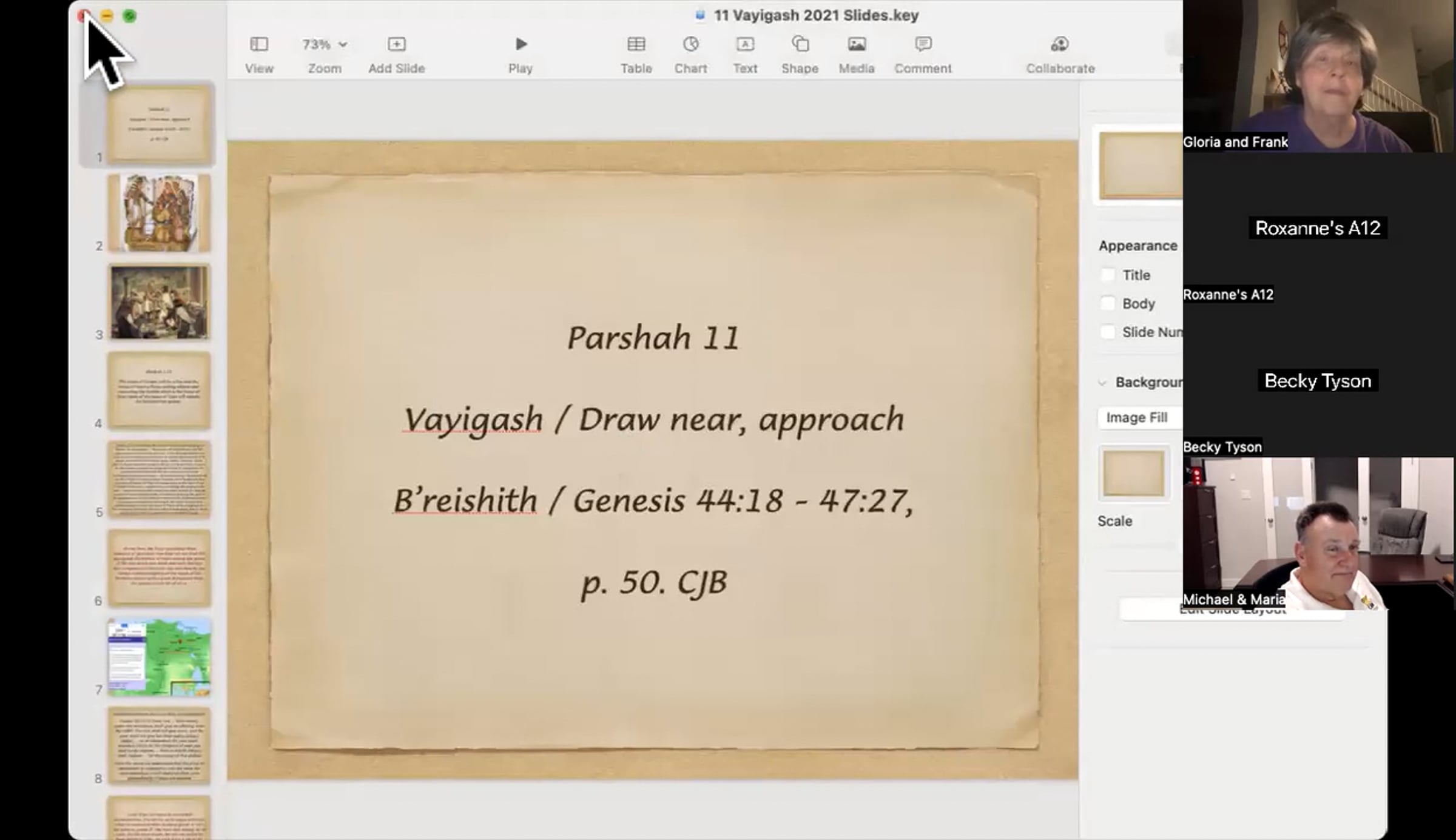Add a Comment from toolbar

coord(923,44)
